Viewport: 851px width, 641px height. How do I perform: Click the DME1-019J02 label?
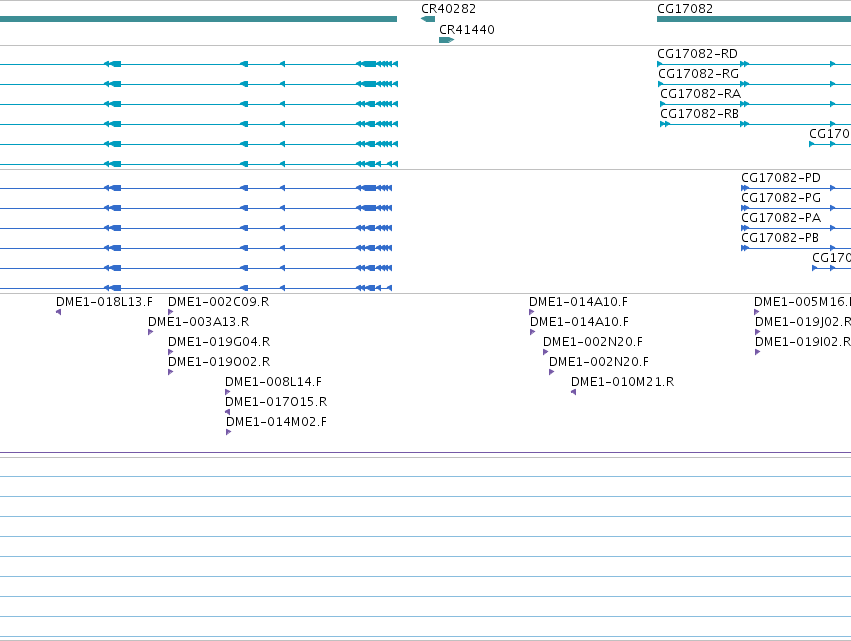coord(803,322)
